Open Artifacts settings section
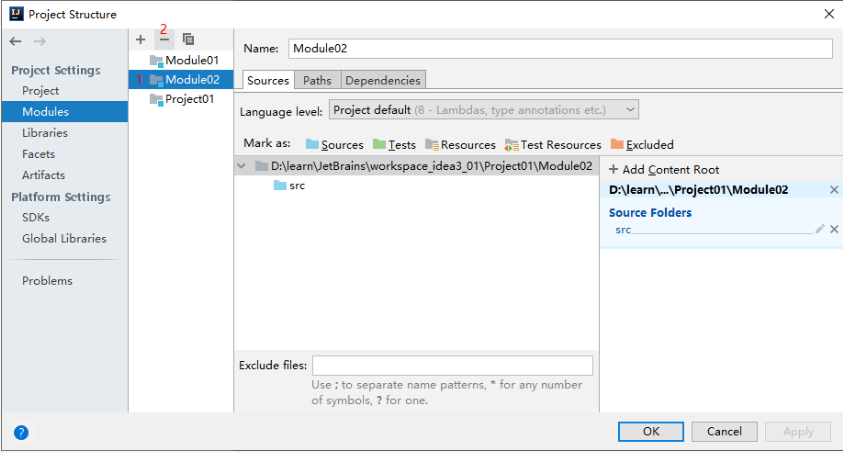 pyautogui.click(x=44, y=175)
